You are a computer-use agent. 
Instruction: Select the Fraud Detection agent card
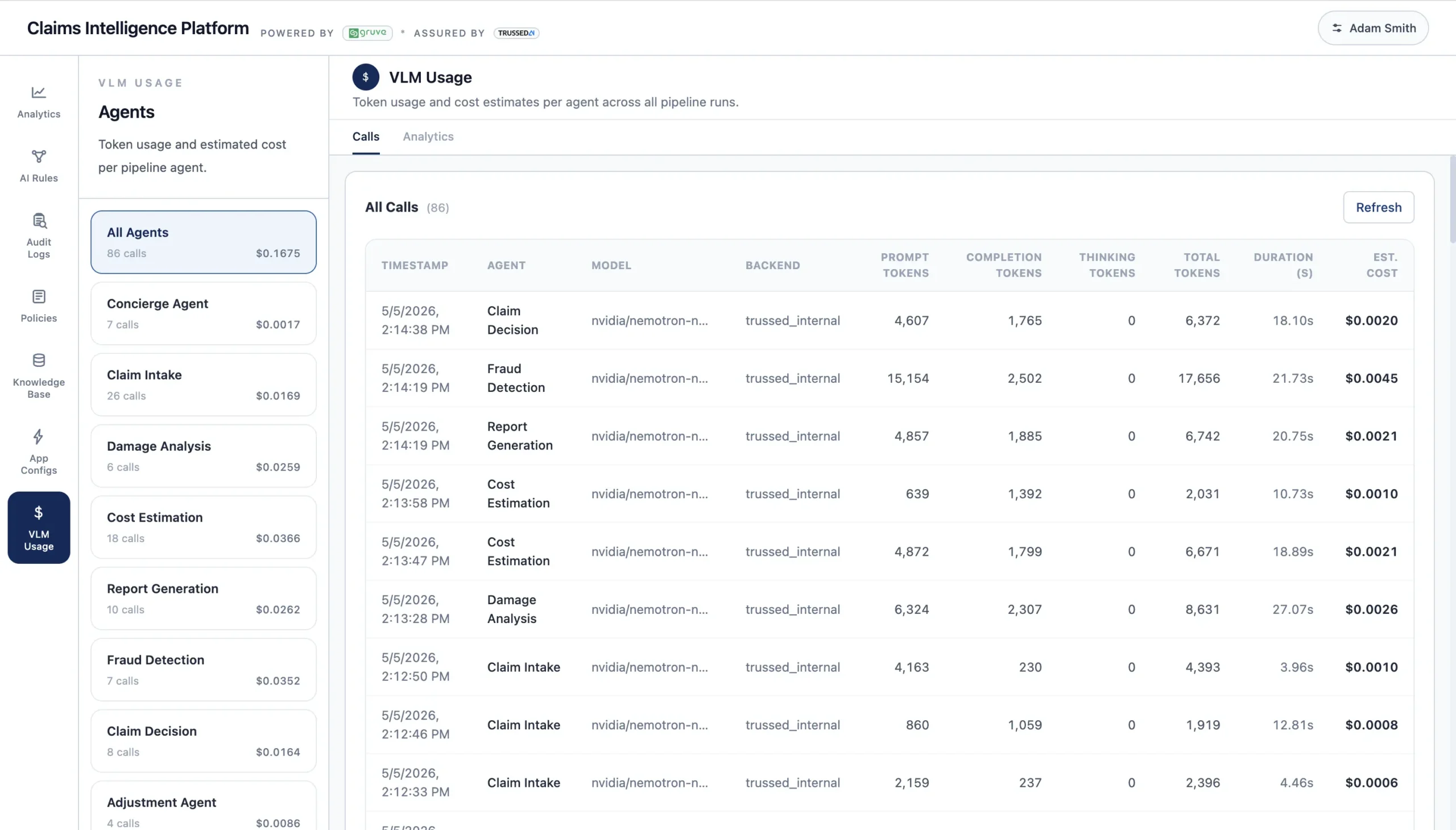204,669
